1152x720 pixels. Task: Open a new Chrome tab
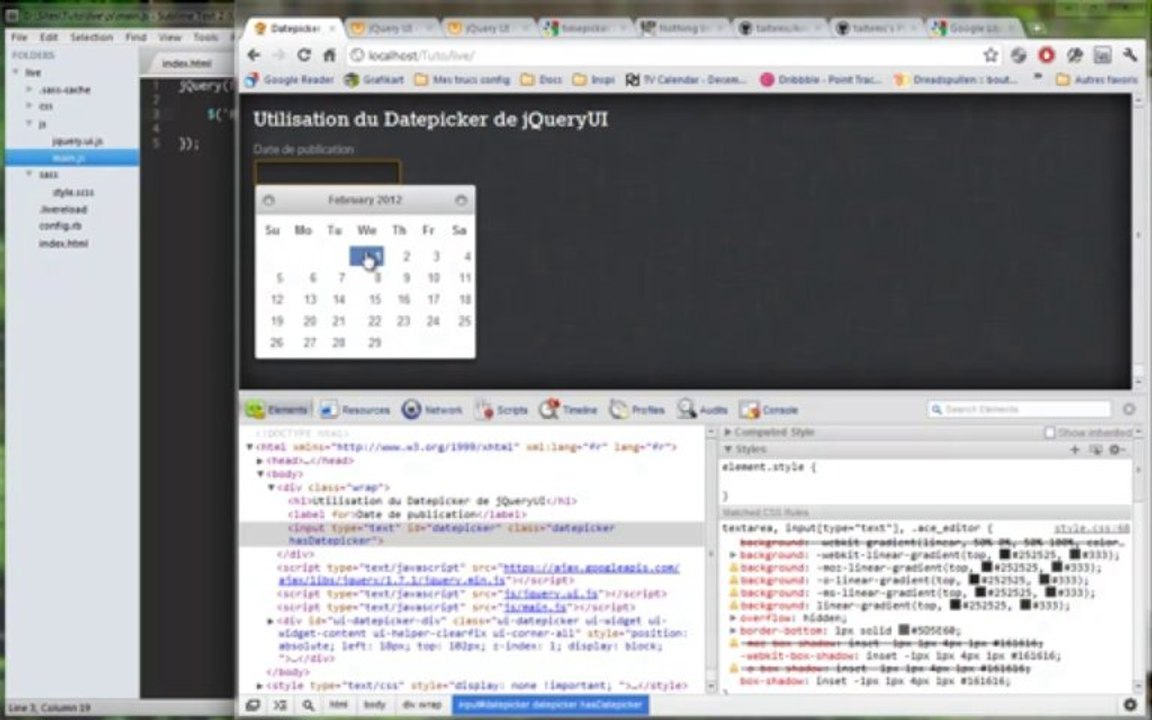pyautogui.click(x=1037, y=29)
